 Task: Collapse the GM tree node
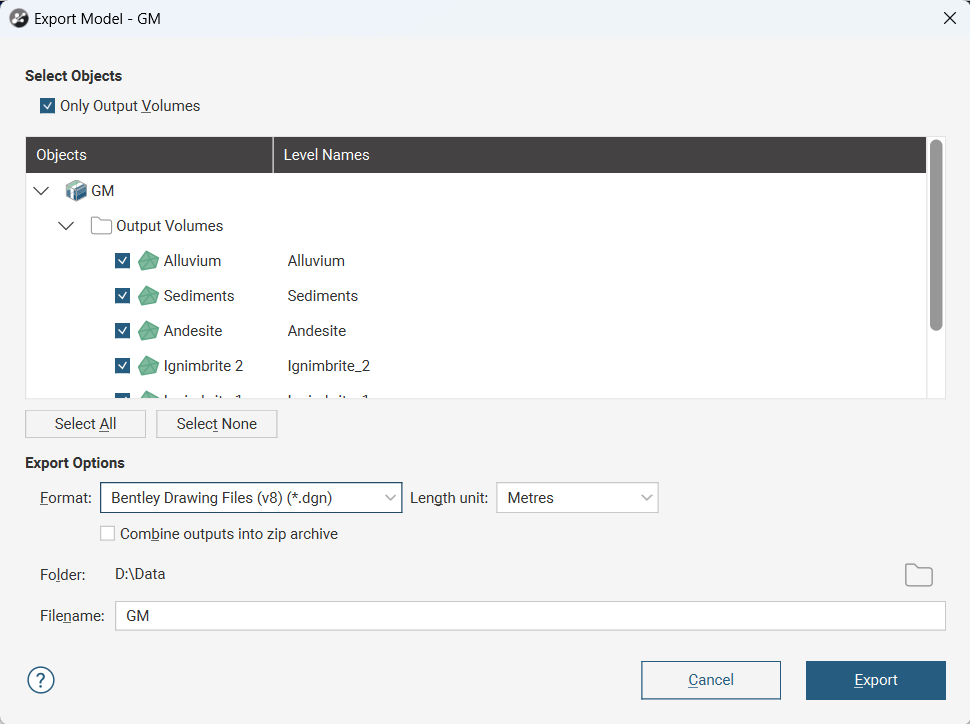41,191
